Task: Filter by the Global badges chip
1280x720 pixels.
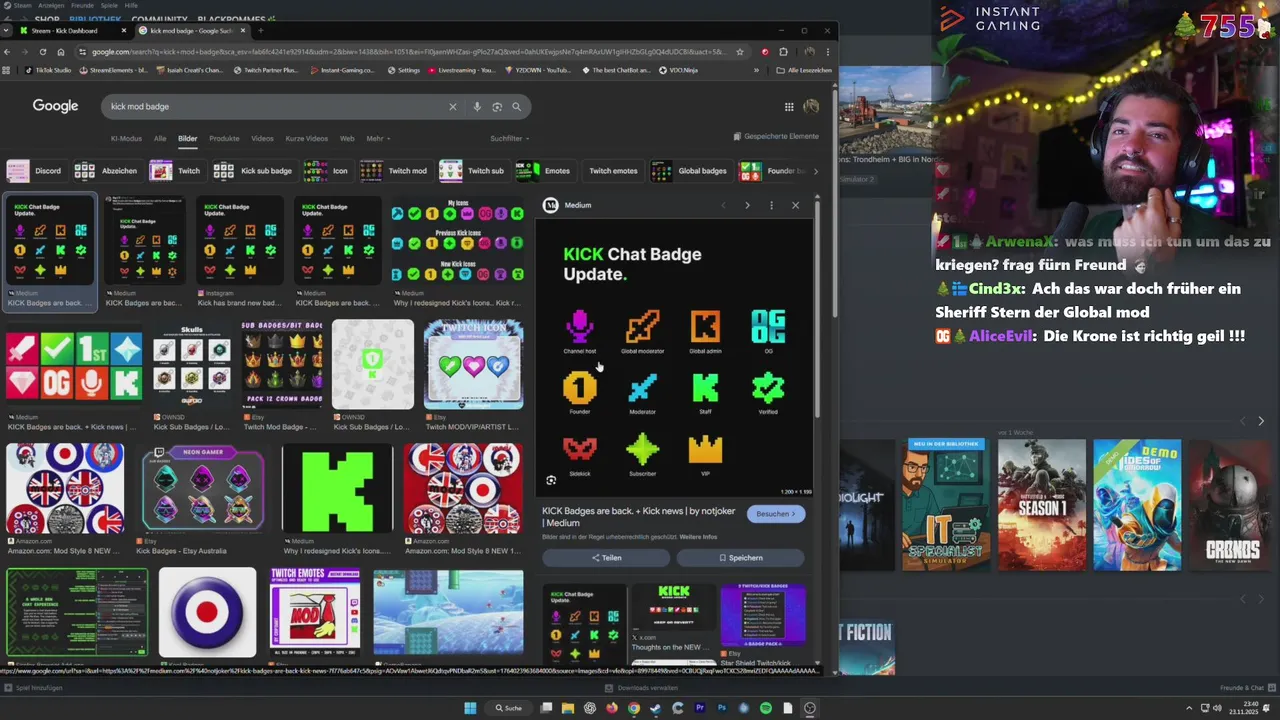Action: (x=690, y=171)
